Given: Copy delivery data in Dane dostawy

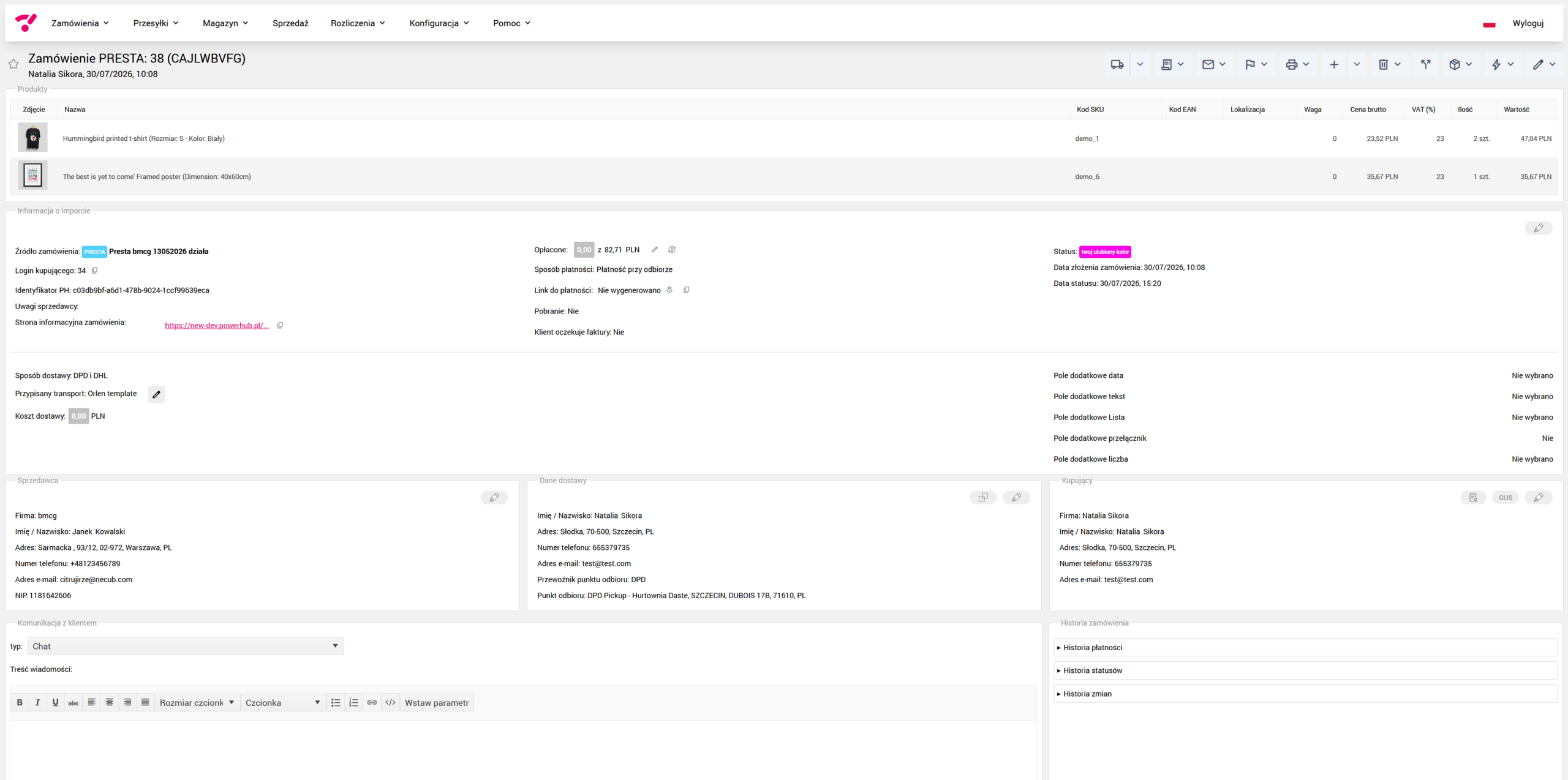Looking at the screenshot, I should click(x=983, y=498).
